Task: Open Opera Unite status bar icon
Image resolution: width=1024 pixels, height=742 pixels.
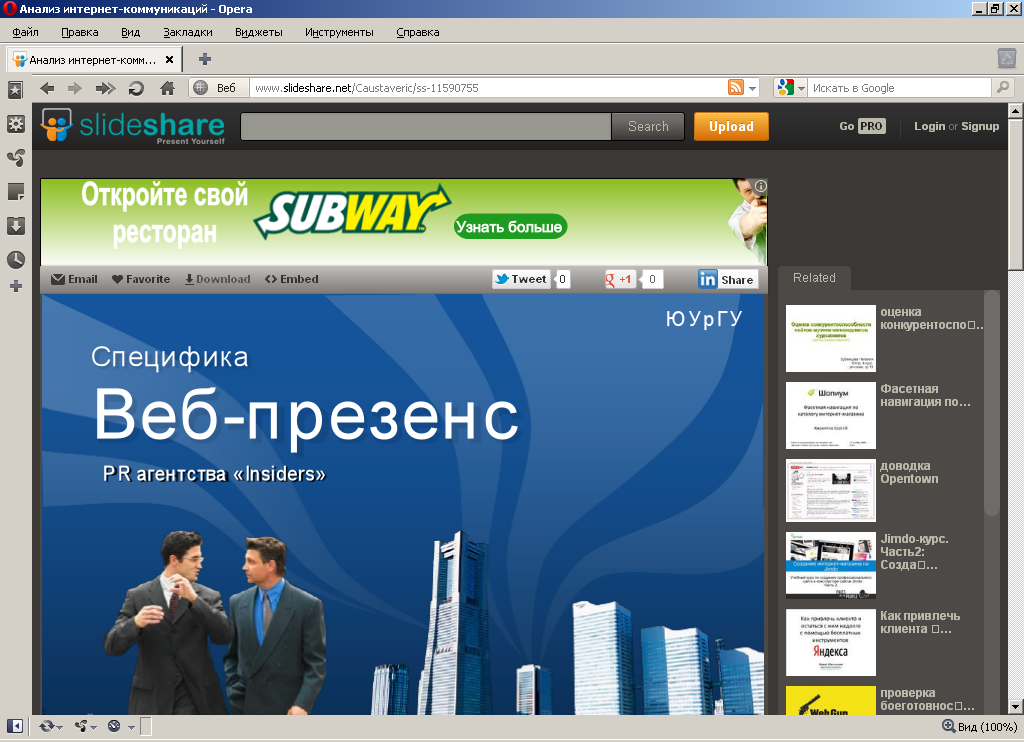Action: pos(82,726)
